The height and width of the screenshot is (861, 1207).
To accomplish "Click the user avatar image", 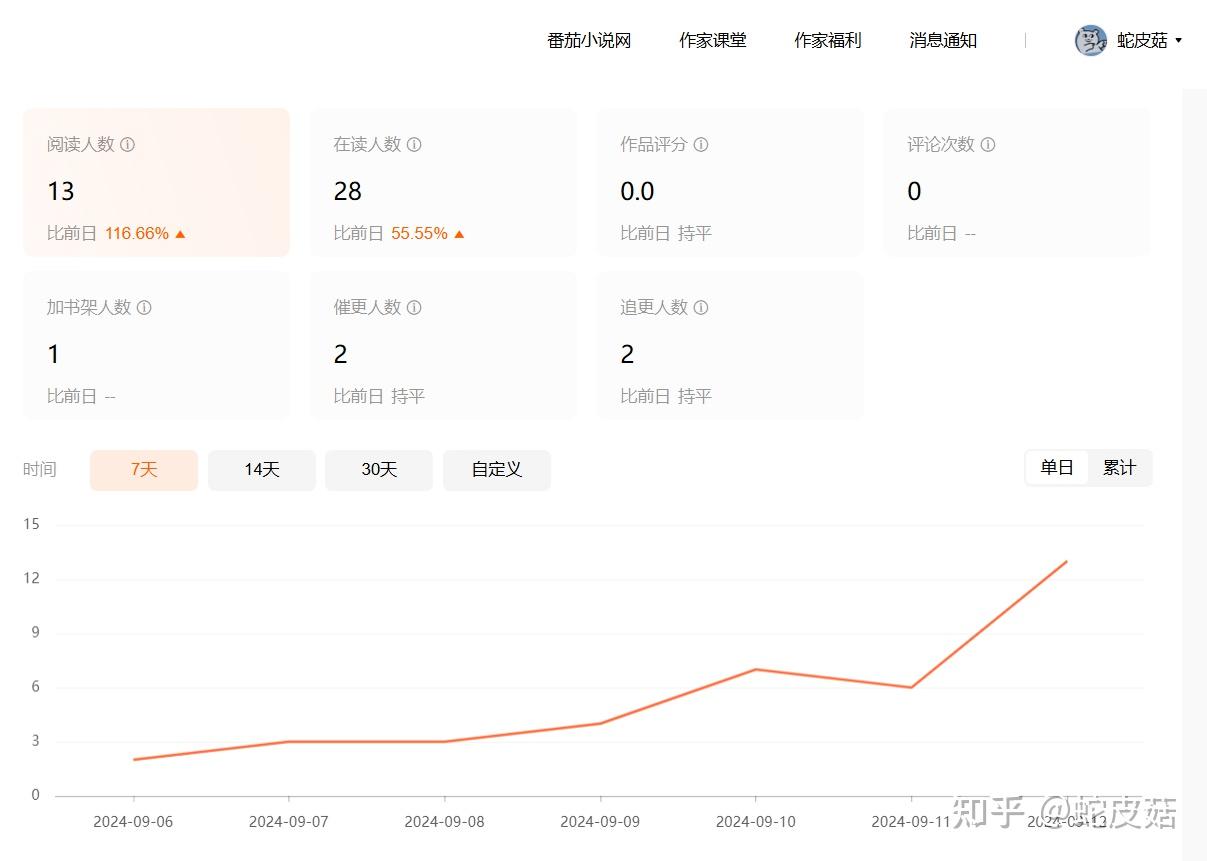I will (x=1091, y=41).
